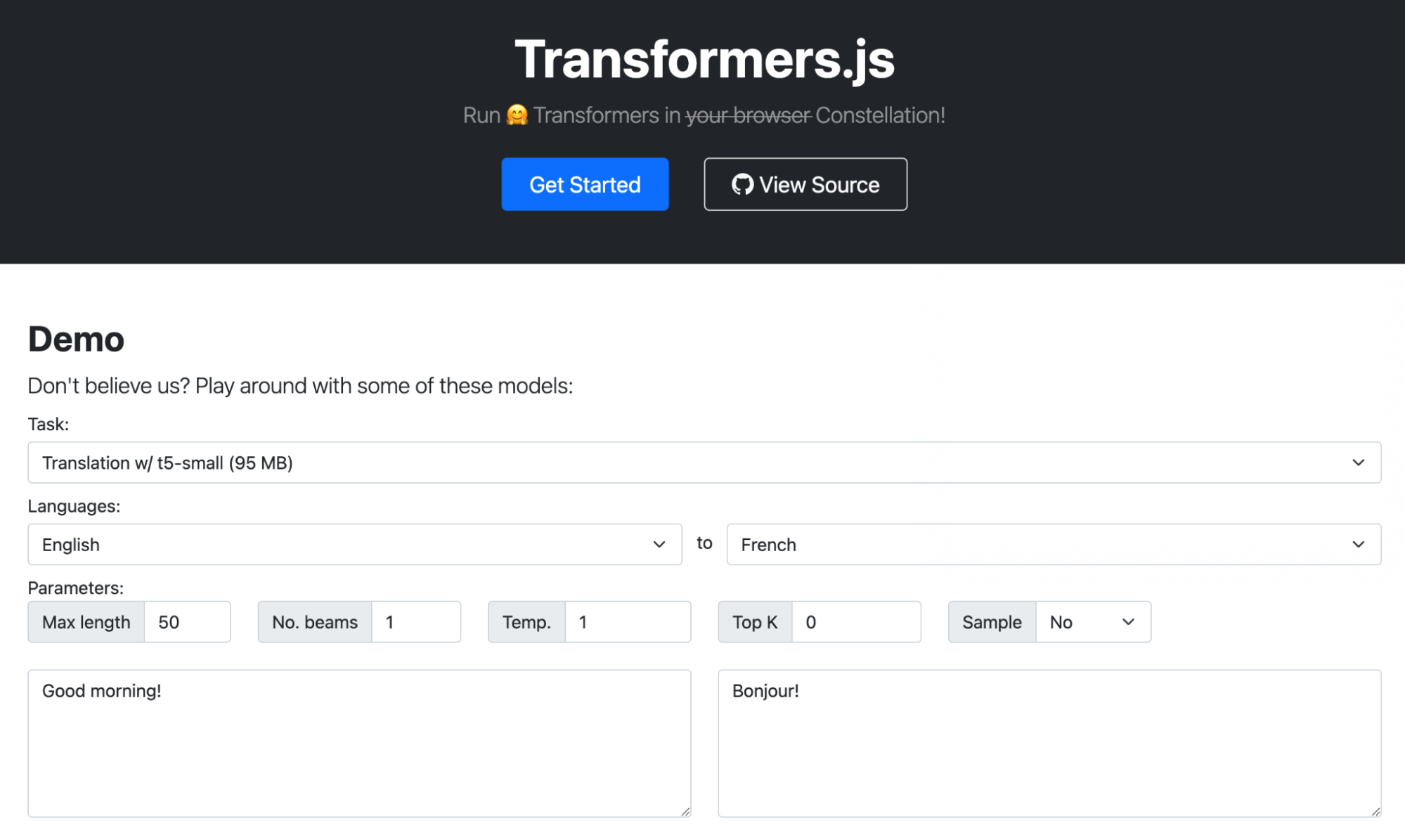The height and width of the screenshot is (840, 1405).
Task: Grab the resize handle of output text area
Action: point(1375,811)
